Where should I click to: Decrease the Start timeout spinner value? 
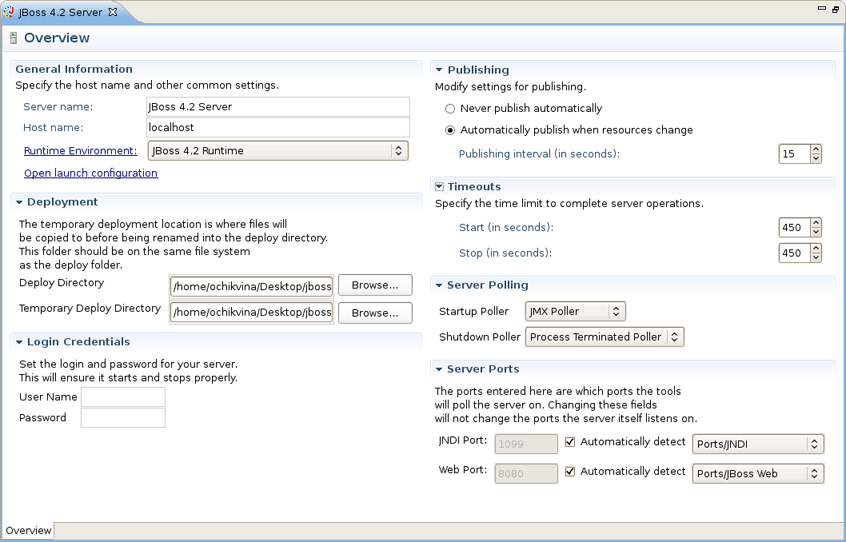click(816, 232)
